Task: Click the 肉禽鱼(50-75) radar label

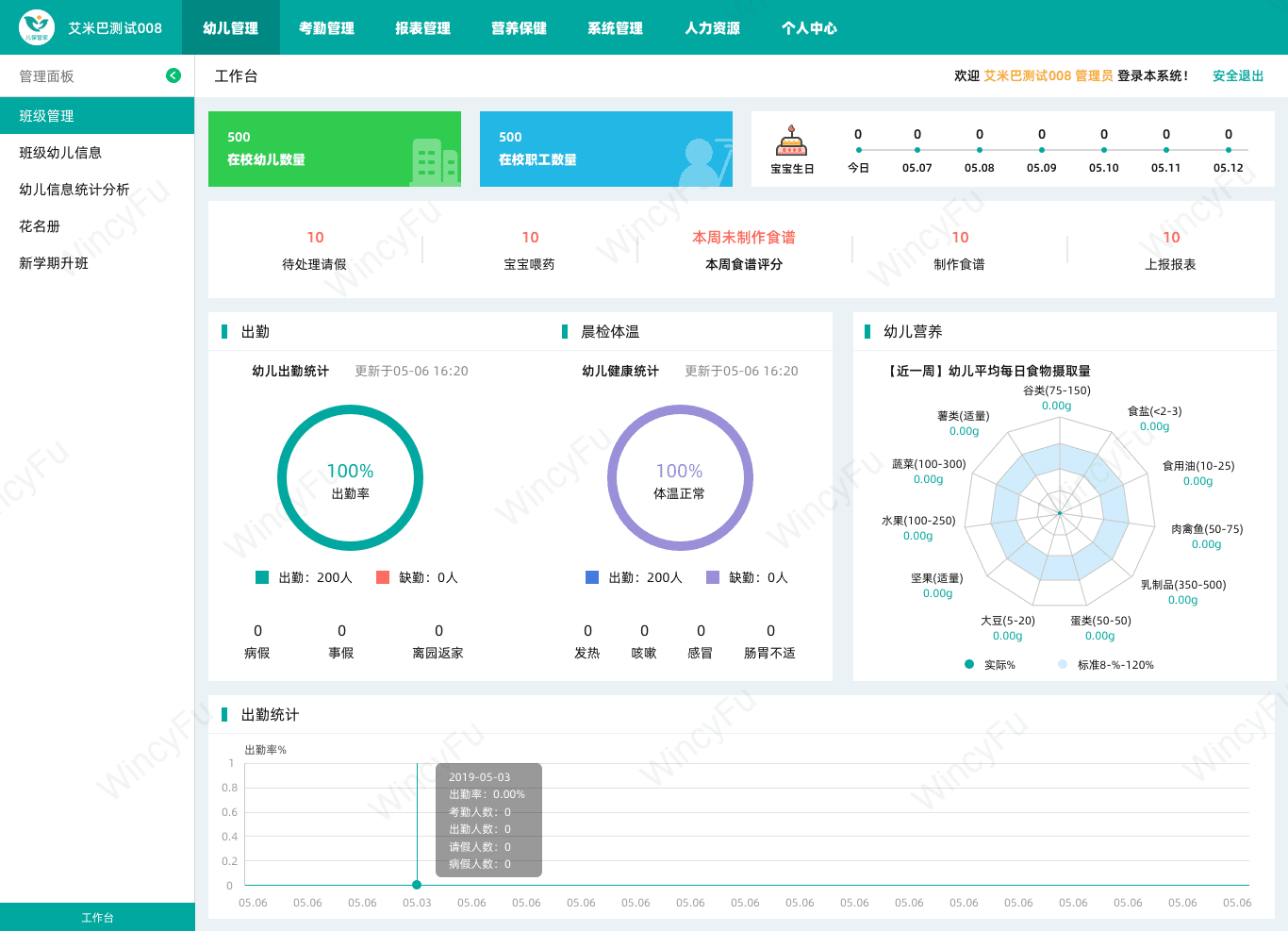Action: (1207, 529)
